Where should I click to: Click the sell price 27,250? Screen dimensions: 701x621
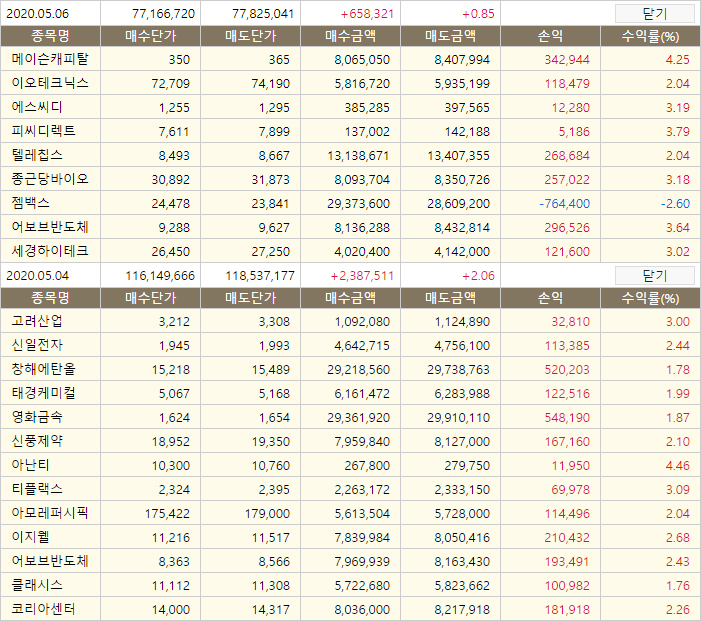pyautogui.click(x=270, y=252)
